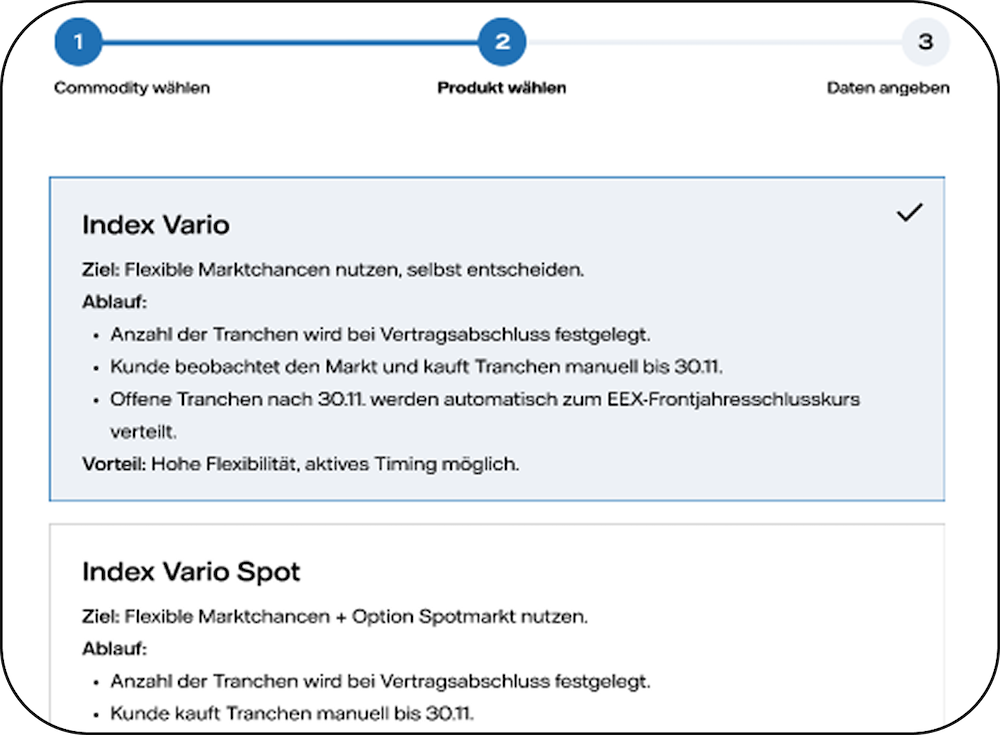Click Ziel line mentioning Option Spotmarkt

(x=335, y=616)
